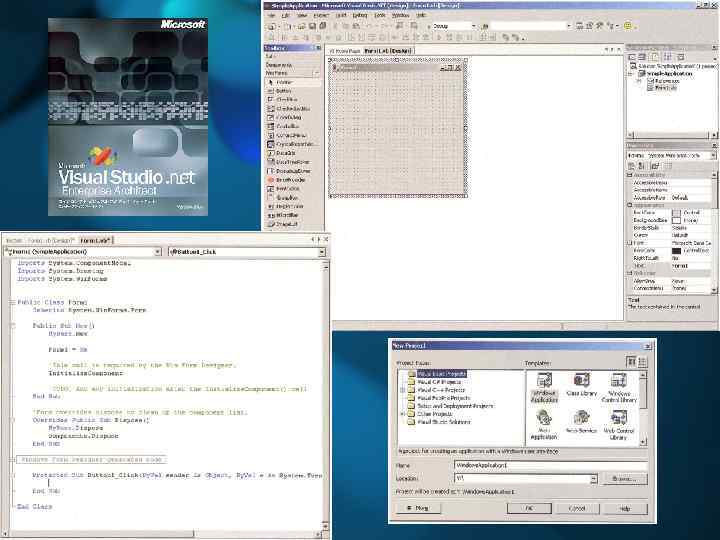This screenshot has height=540, width=720.
Task: Click Help in the New Project dialog
Action: point(625,508)
